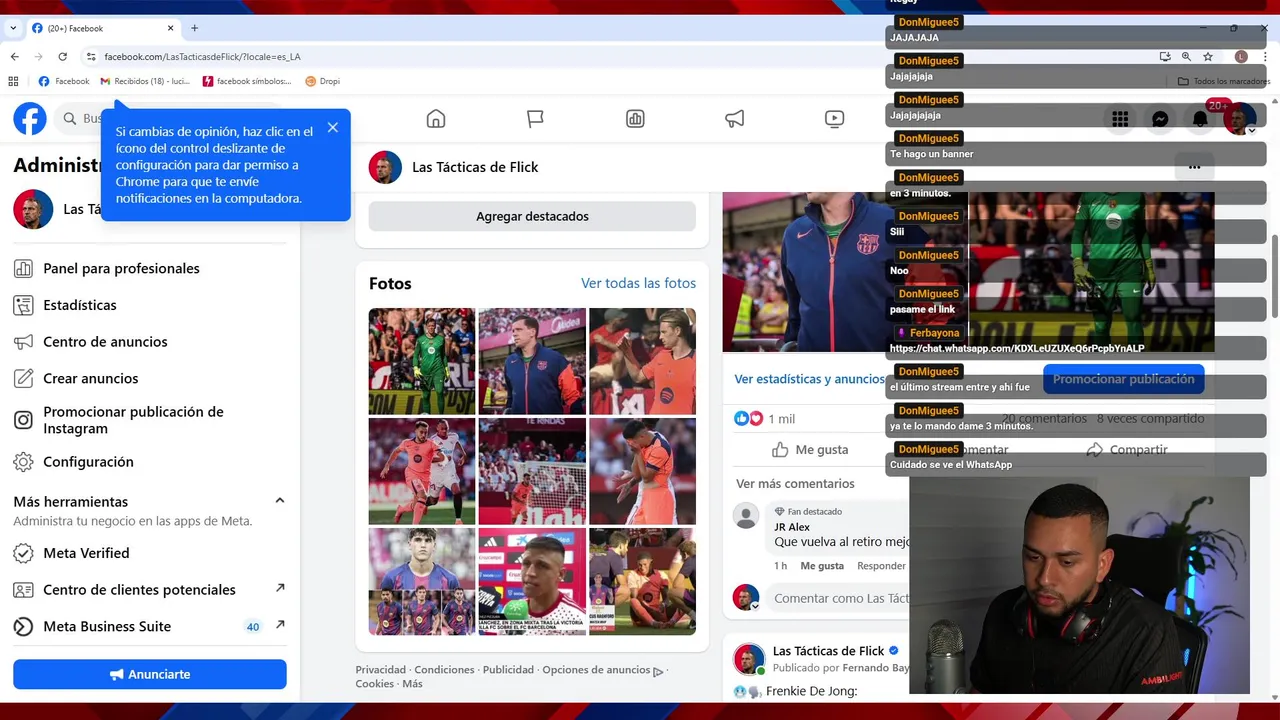Open the Facebook bookmark
The width and height of the screenshot is (1280, 720).
[64, 81]
